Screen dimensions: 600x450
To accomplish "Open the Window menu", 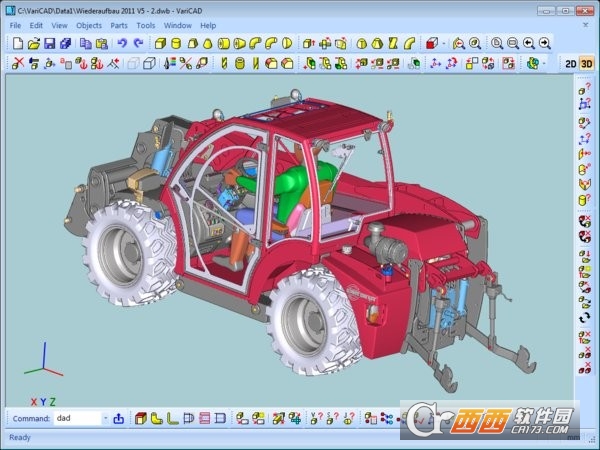I will pos(178,26).
